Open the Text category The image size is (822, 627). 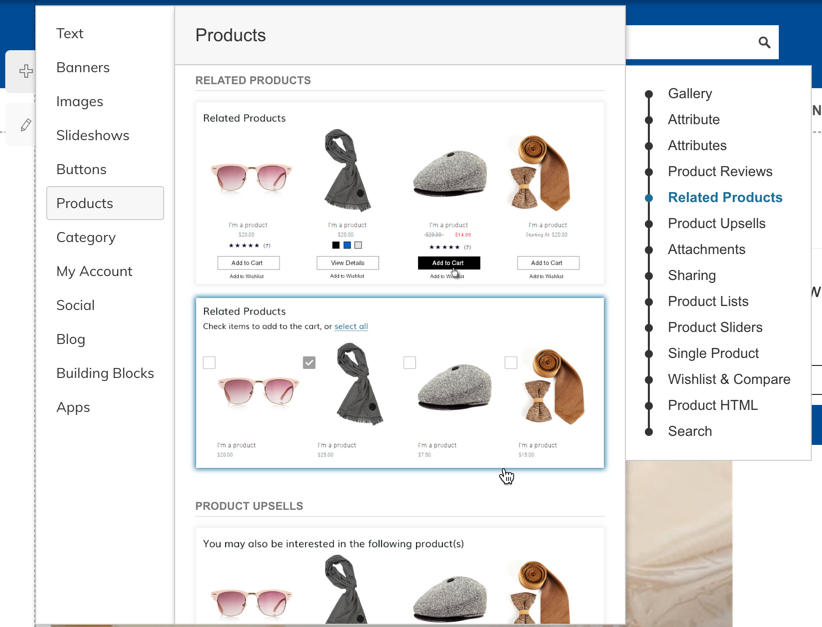coord(70,34)
